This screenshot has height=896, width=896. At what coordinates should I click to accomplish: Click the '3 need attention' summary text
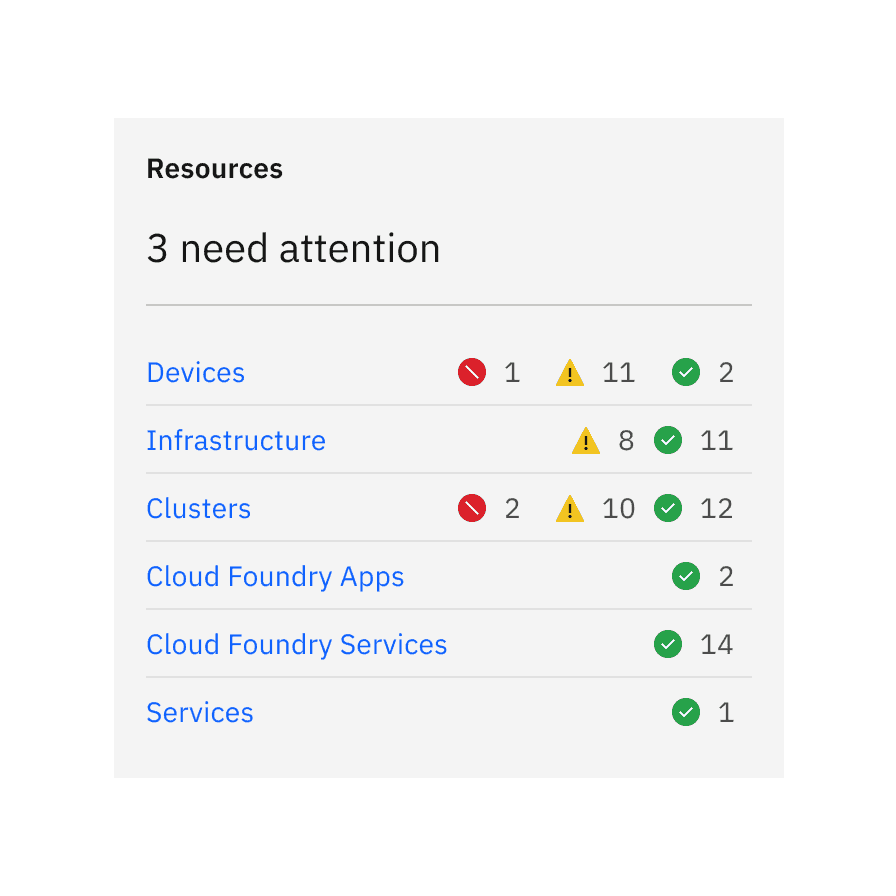click(x=293, y=249)
